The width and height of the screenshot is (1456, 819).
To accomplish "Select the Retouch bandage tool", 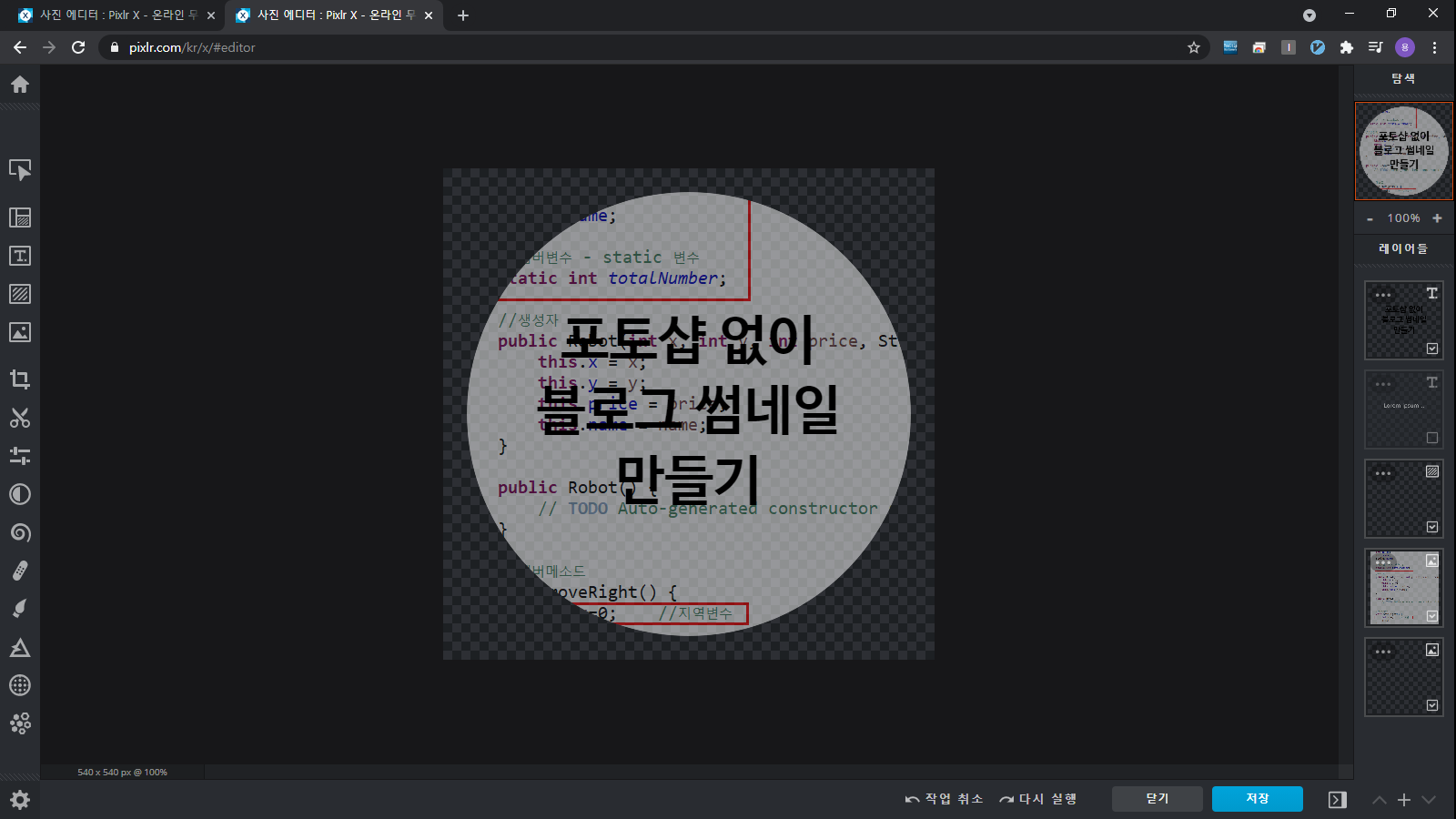I will click(x=20, y=571).
